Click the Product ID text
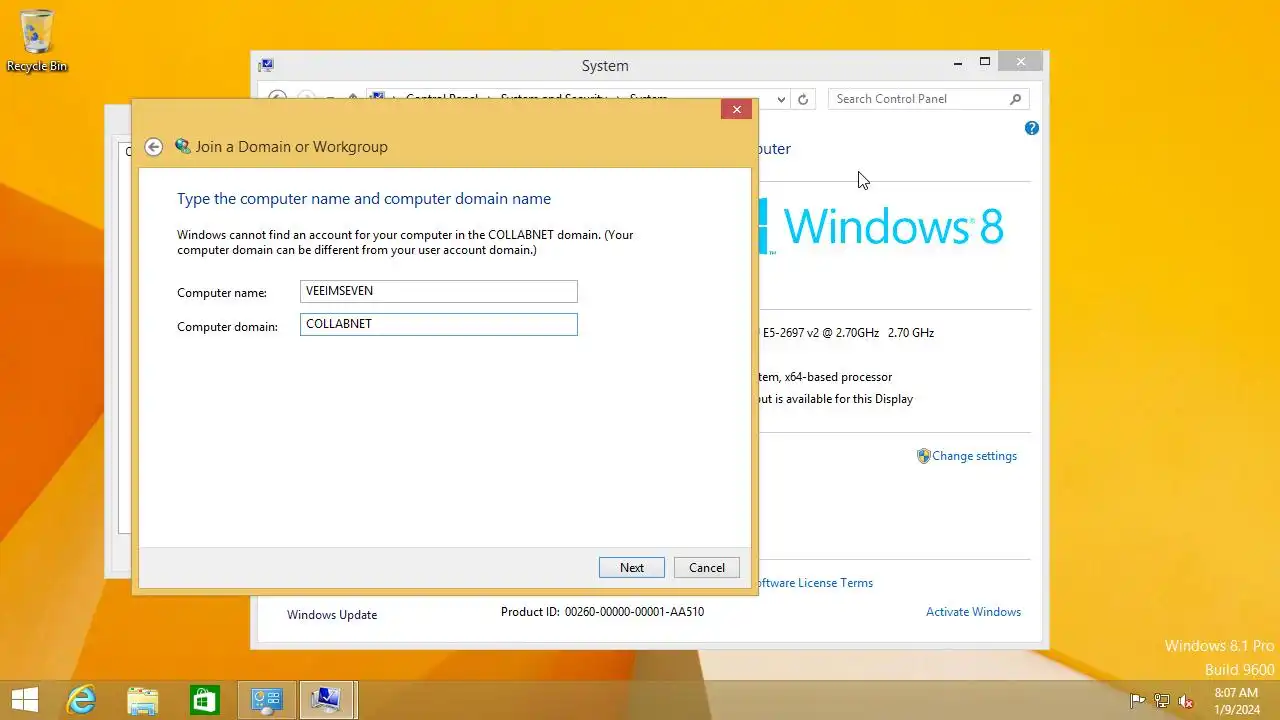The height and width of the screenshot is (720, 1280). pos(602,612)
